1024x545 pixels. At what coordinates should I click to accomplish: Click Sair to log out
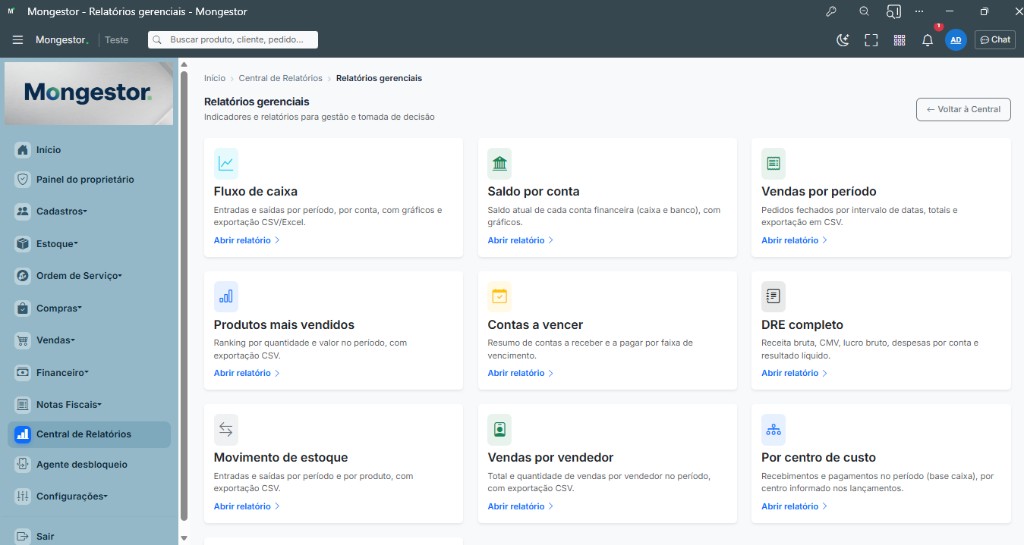tap(89, 537)
